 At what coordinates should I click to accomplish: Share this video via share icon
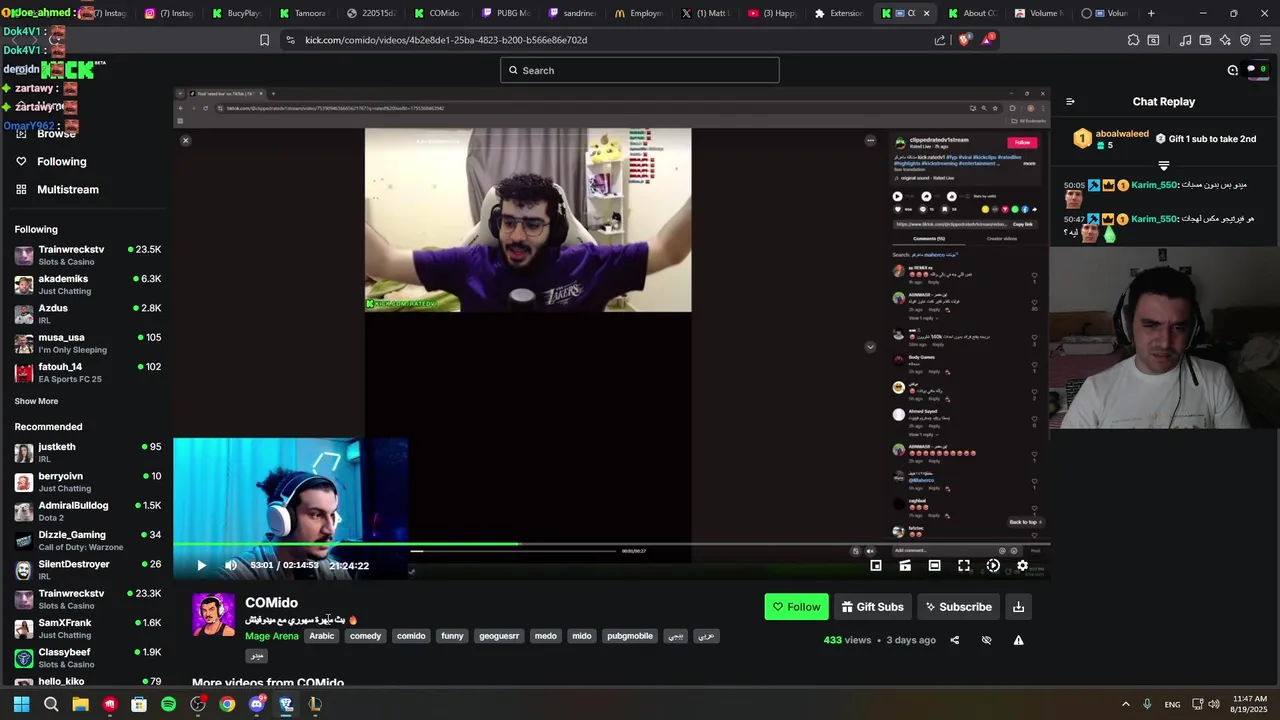pyautogui.click(x=954, y=640)
